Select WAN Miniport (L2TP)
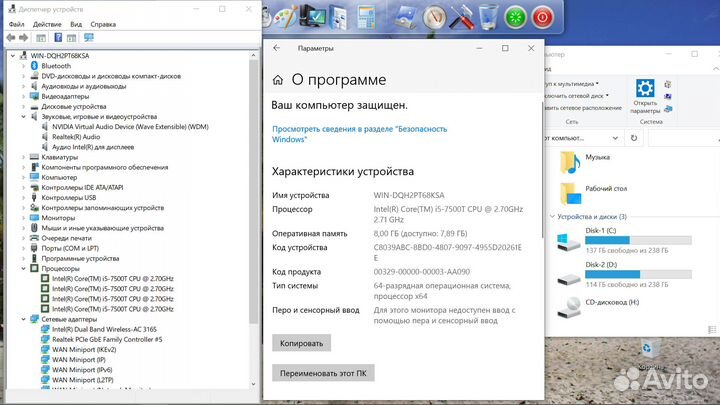720x405 pixels. pos(83,380)
